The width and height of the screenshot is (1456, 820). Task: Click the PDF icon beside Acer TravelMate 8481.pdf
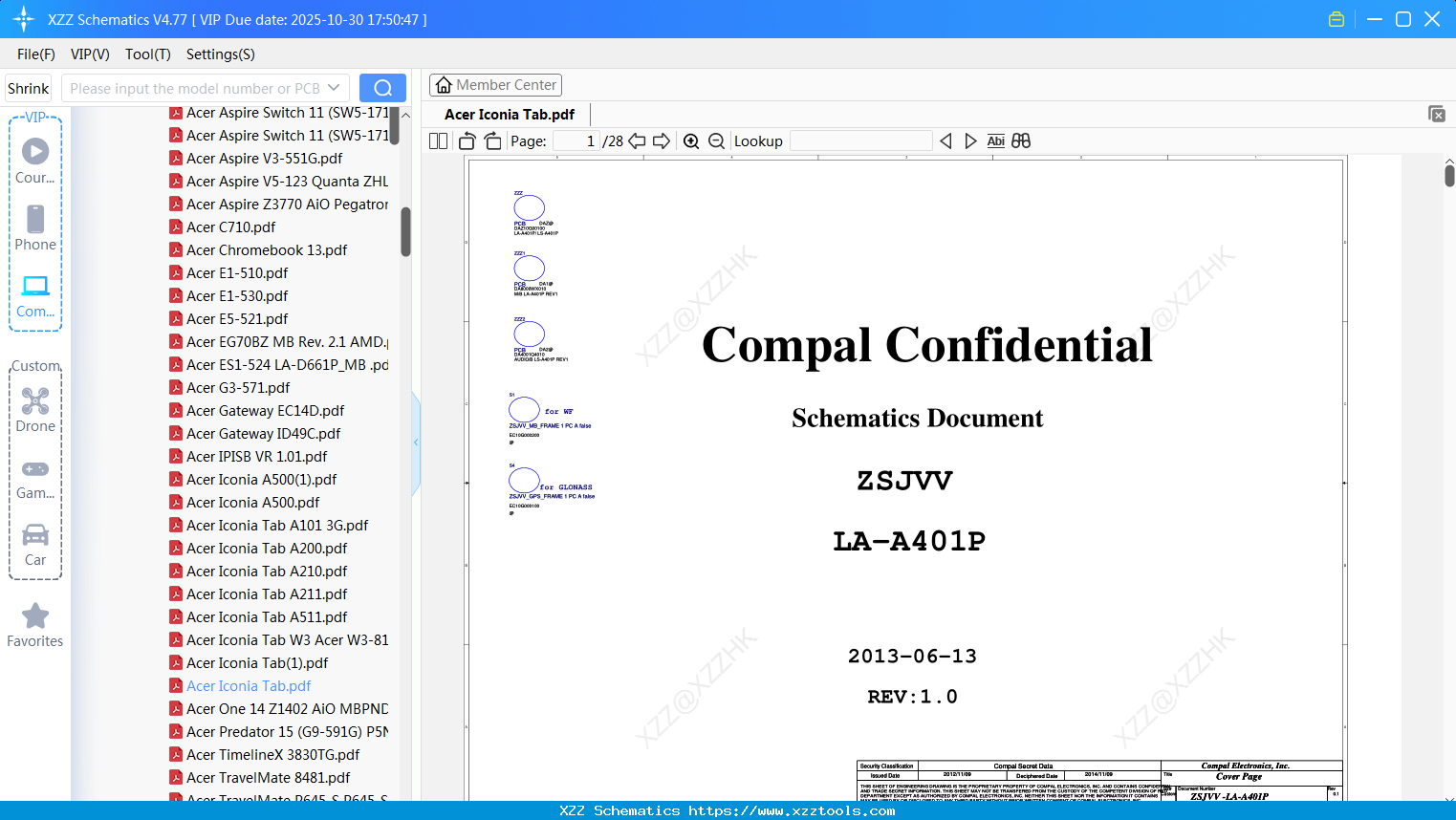[x=176, y=778]
